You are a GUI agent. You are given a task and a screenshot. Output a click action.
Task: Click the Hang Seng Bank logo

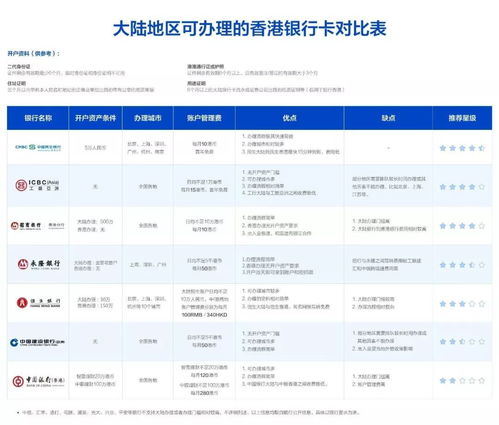coord(39,303)
